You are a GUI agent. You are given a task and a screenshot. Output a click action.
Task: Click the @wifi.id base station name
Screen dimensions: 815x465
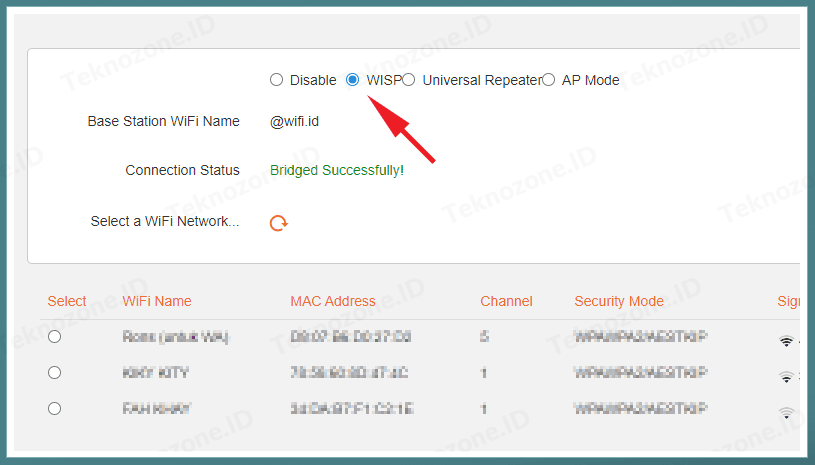(295, 121)
